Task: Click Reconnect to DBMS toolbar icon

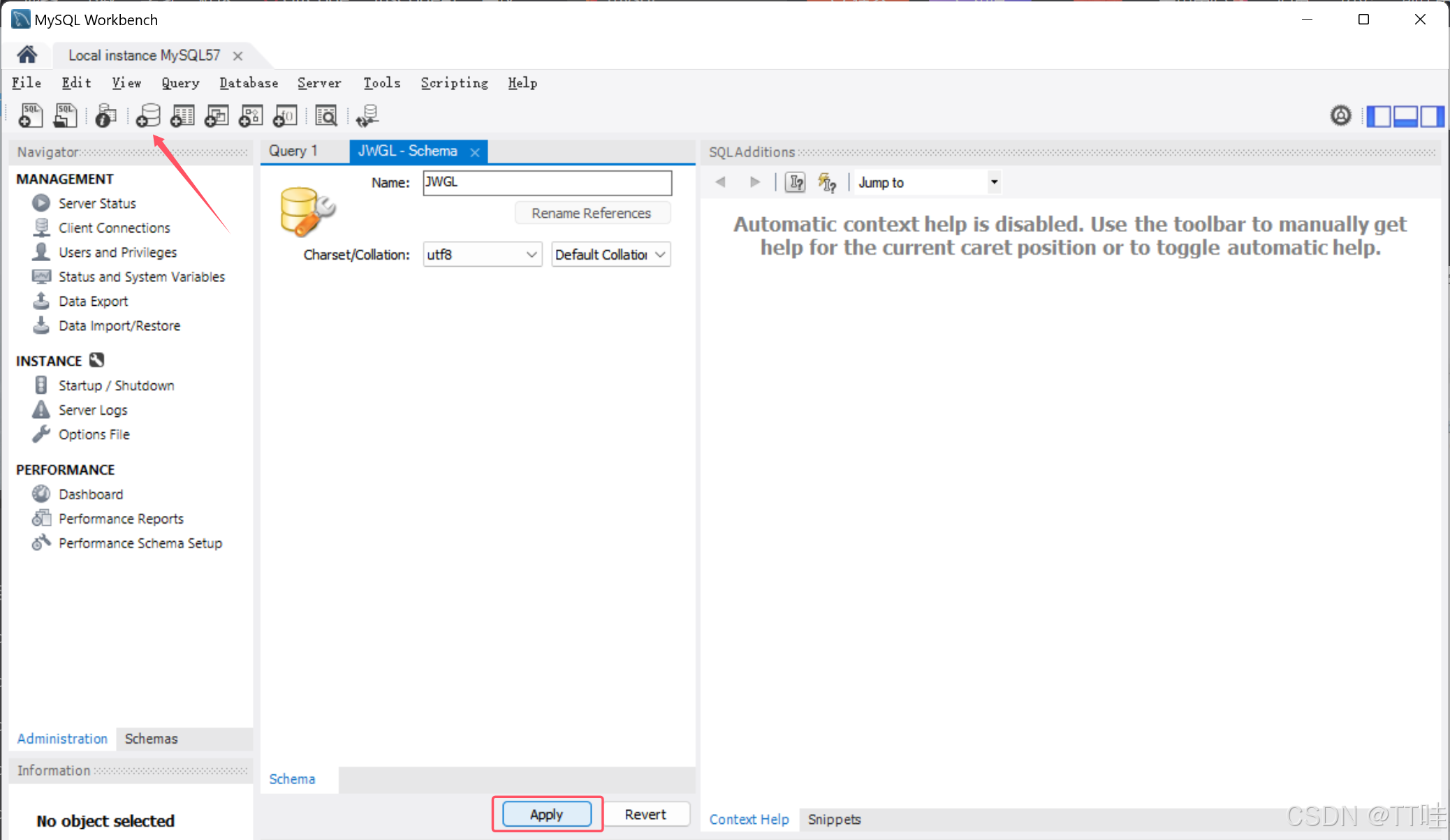Action: (x=367, y=116)
